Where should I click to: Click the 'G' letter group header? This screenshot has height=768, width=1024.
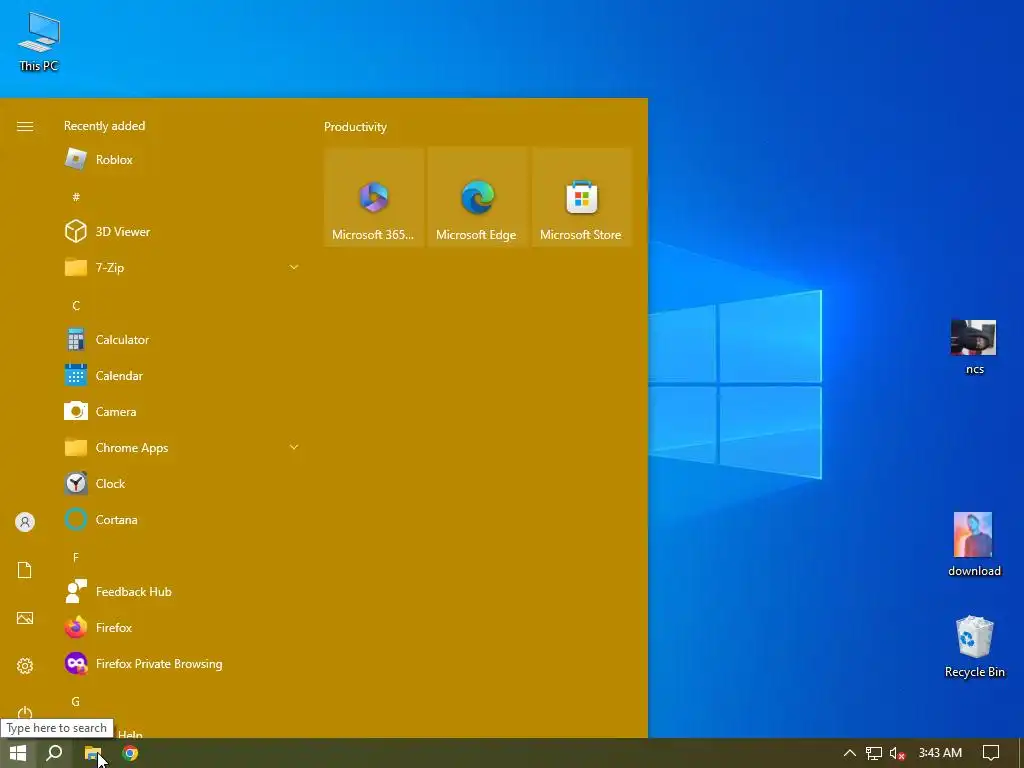tap(76, 701)
